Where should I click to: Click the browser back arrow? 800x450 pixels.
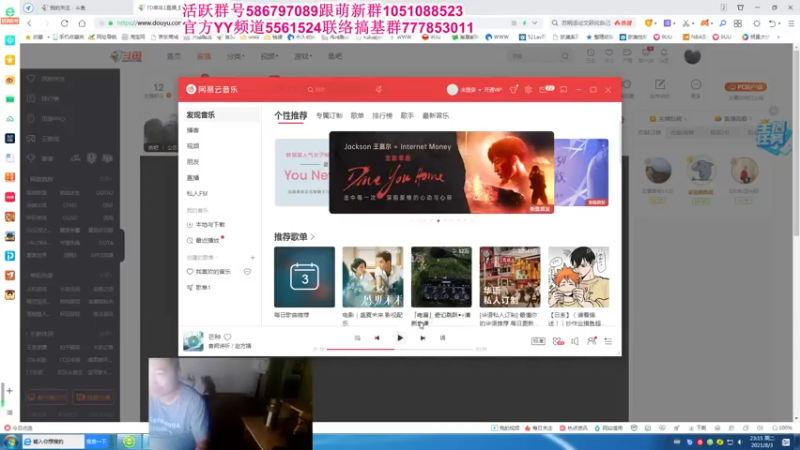[x=29, y=23]
